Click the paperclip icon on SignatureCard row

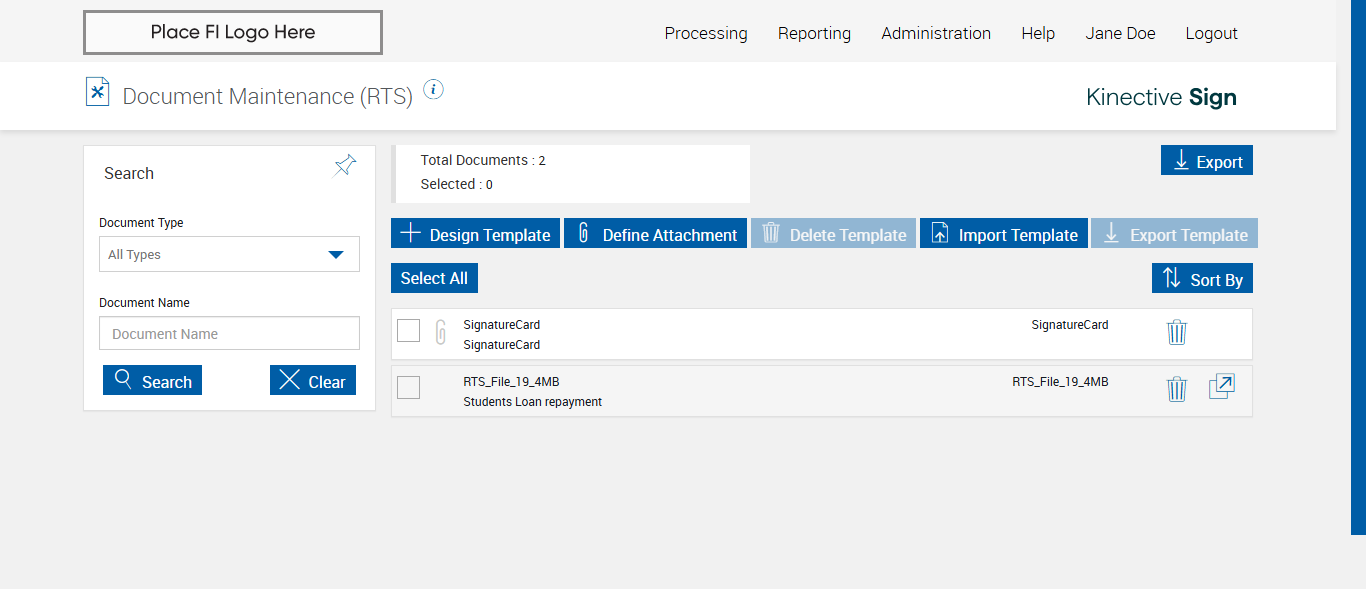[x=441, y=332]
